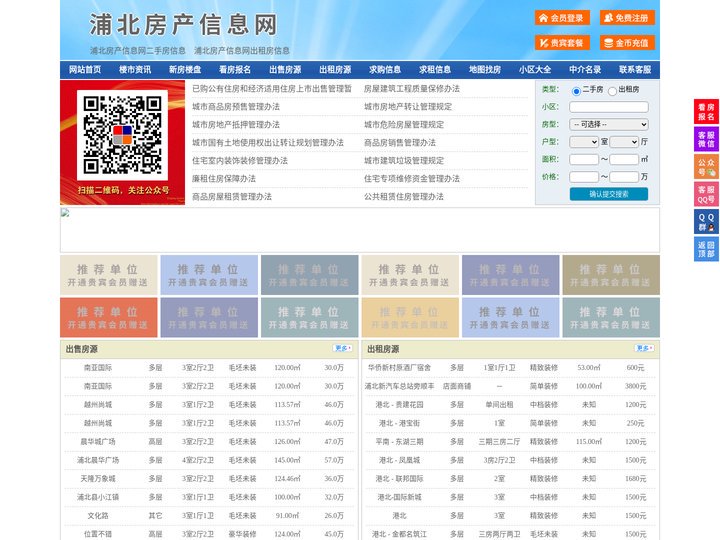Image resolution: width=720 pixels, height=540 pixels.
Task: Open the 港北 - 联邦国际 rental listing
Action: pyautogui.click(x=399, y=478)
